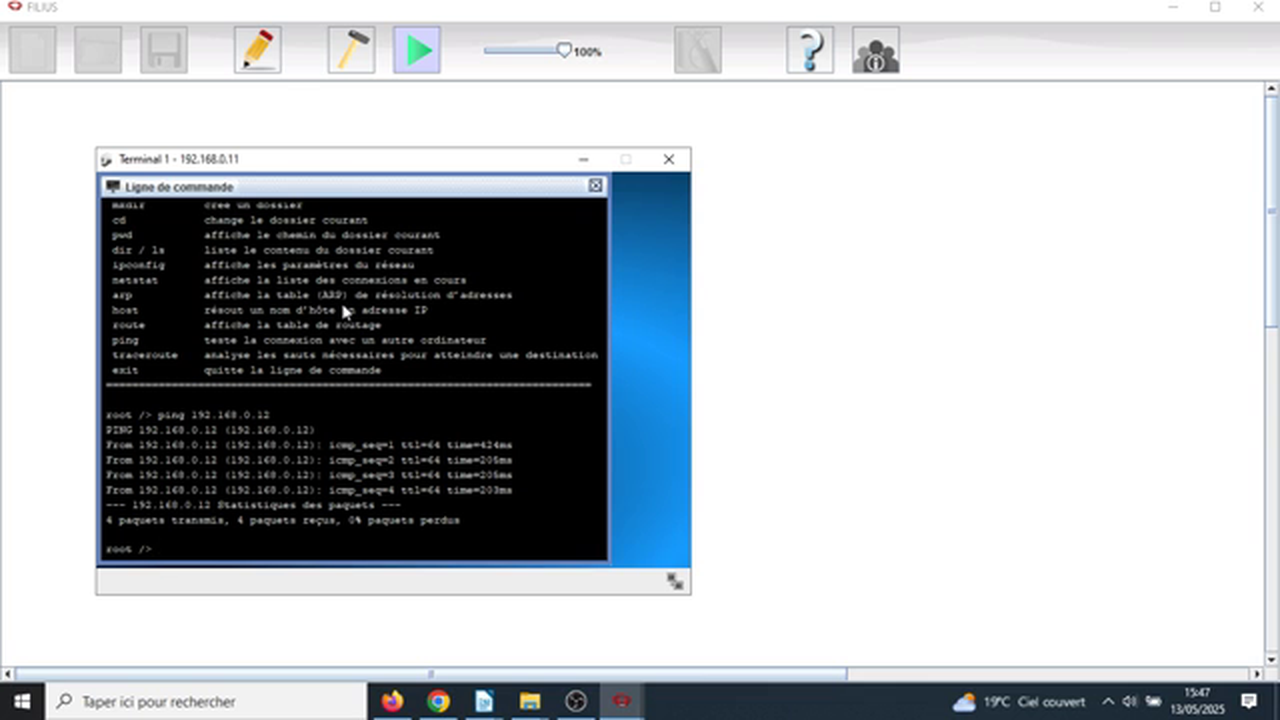This screenshot has height=720, width=1280.
Task: Click the network icon below the terminal
Action: [675, 581]
